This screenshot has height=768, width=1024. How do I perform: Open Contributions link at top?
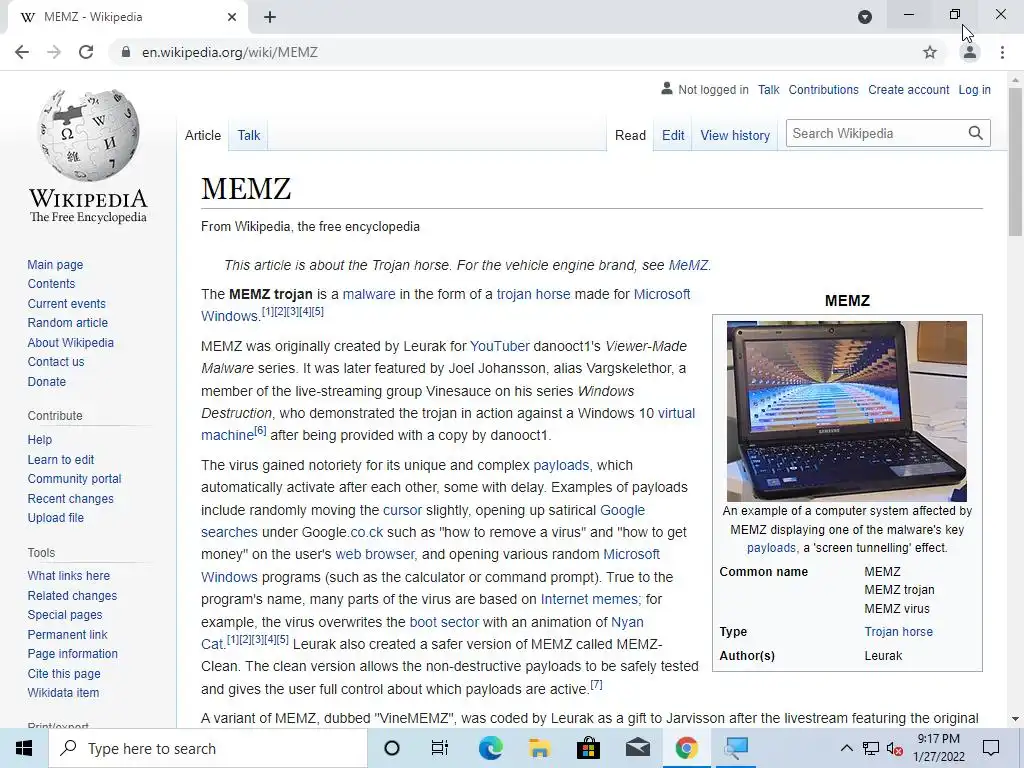pos(824,89)
